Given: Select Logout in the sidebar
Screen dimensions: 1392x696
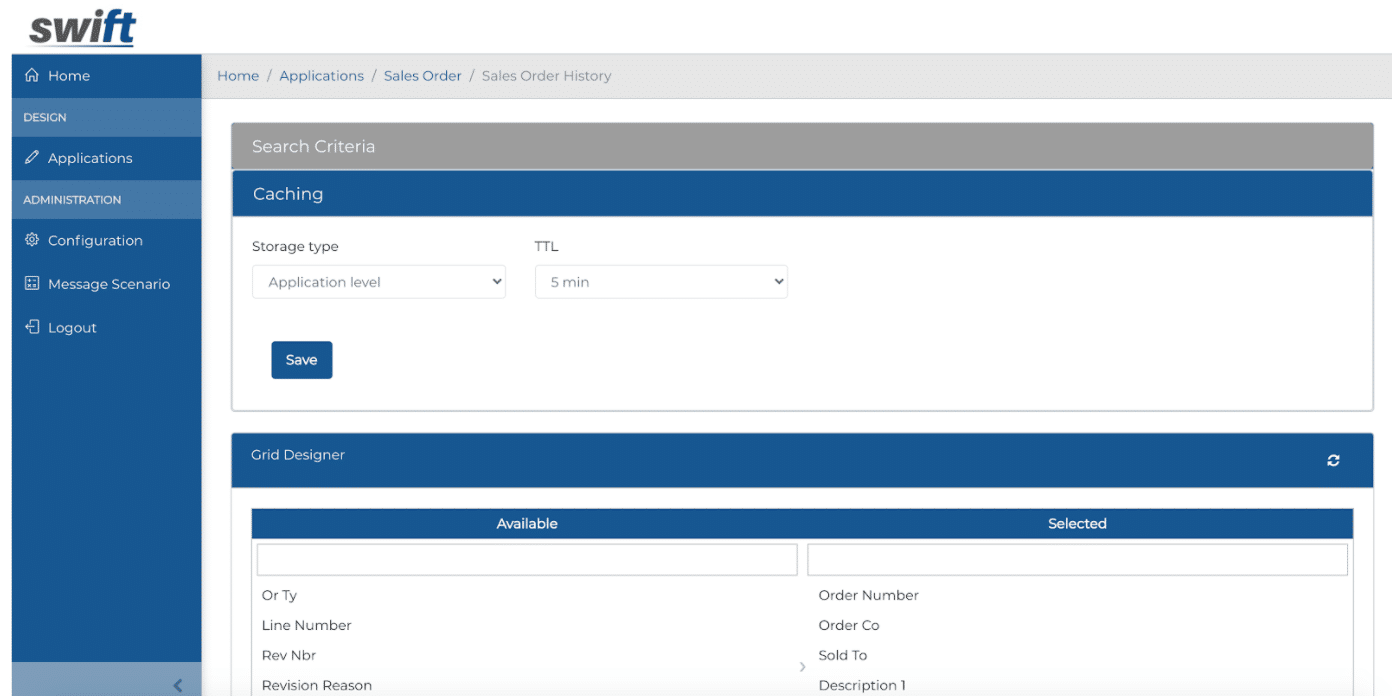Looking at the screenshot, I should coord(107,327).
